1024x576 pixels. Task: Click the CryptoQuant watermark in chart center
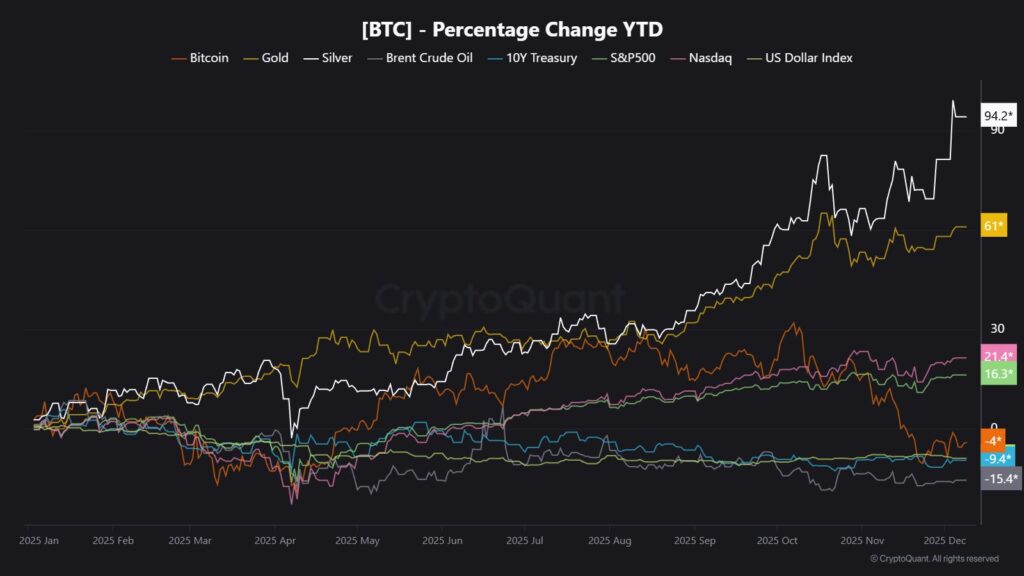[500, 299]
